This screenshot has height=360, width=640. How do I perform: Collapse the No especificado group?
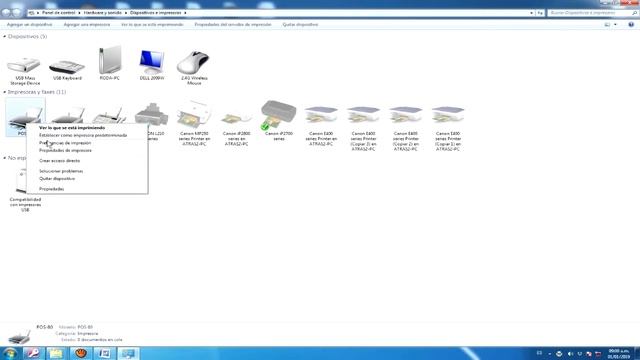point(4,158)
